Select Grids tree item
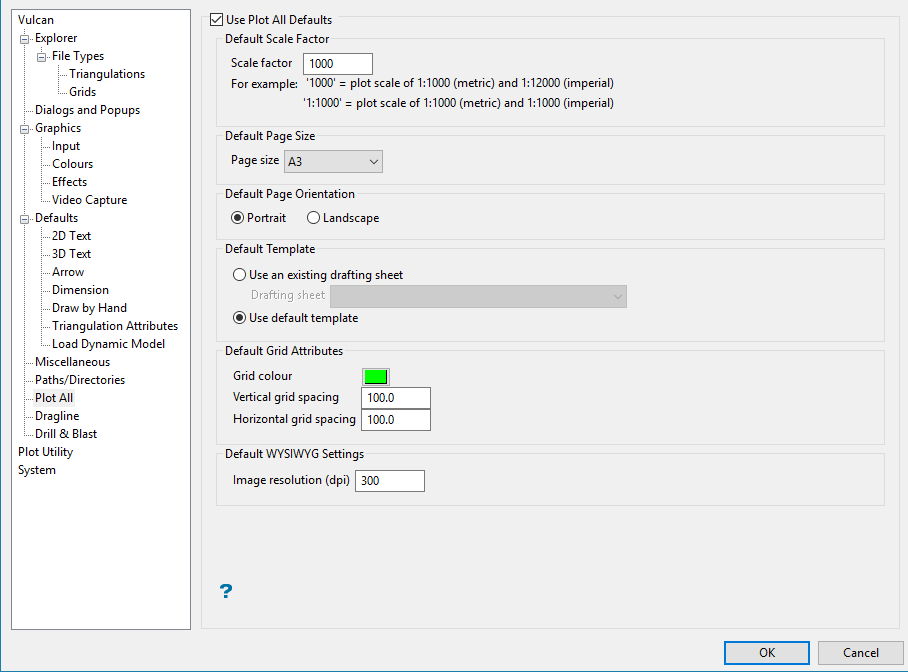This screenshot has width=908, height=672. tap(82, 92)
